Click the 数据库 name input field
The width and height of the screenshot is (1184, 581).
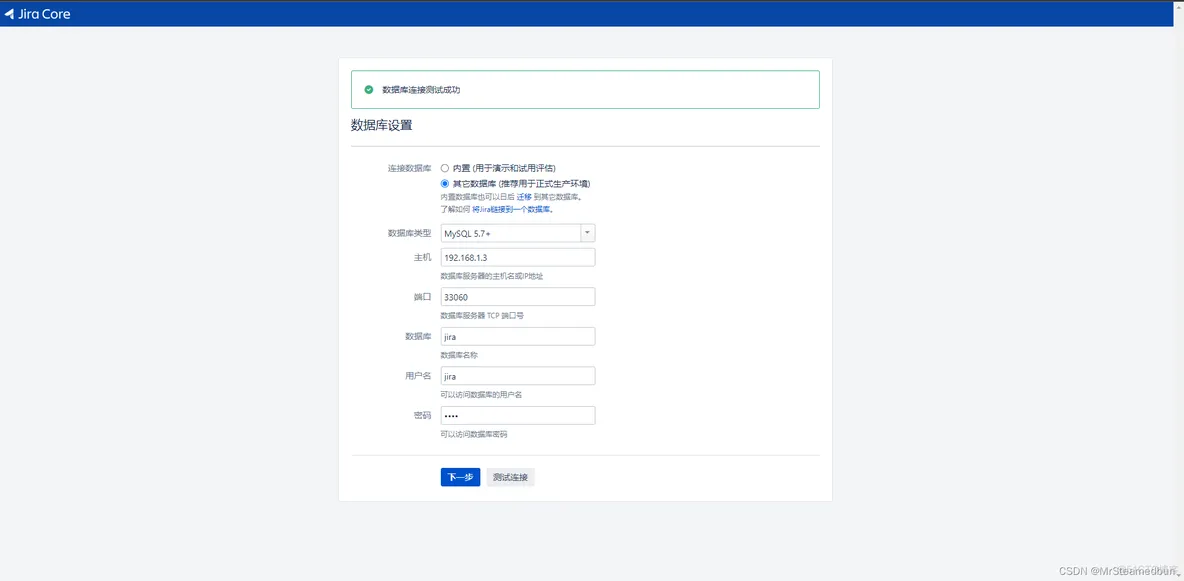point(518,336)
